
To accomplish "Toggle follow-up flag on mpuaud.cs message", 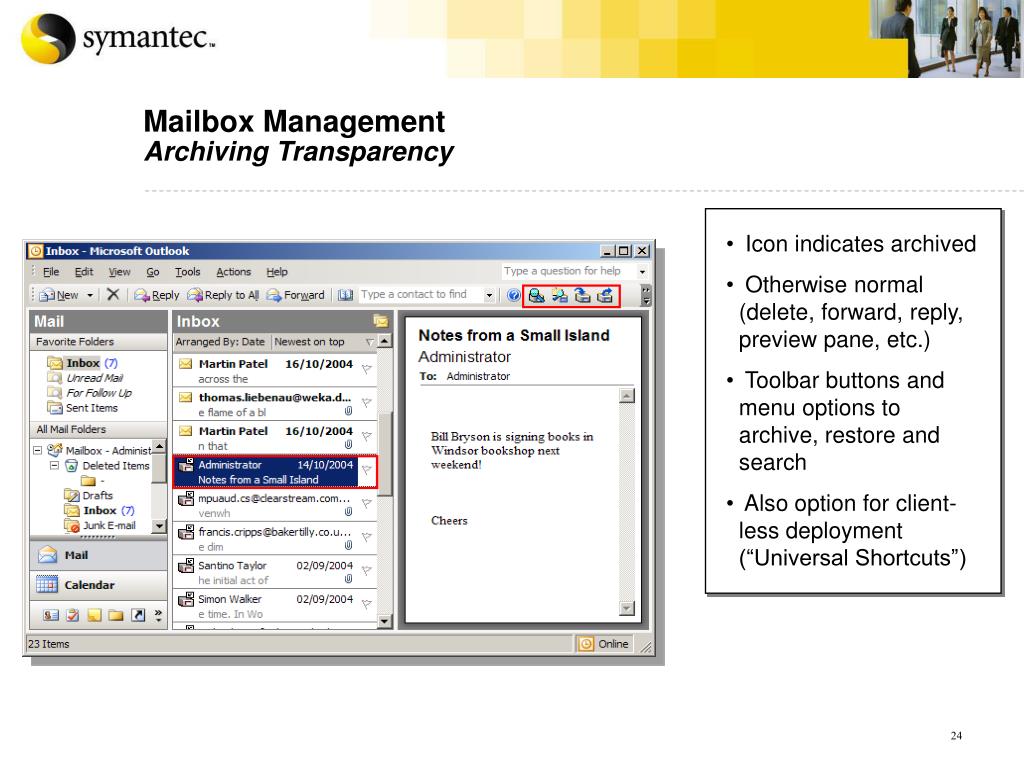I will tap(367, 504).
